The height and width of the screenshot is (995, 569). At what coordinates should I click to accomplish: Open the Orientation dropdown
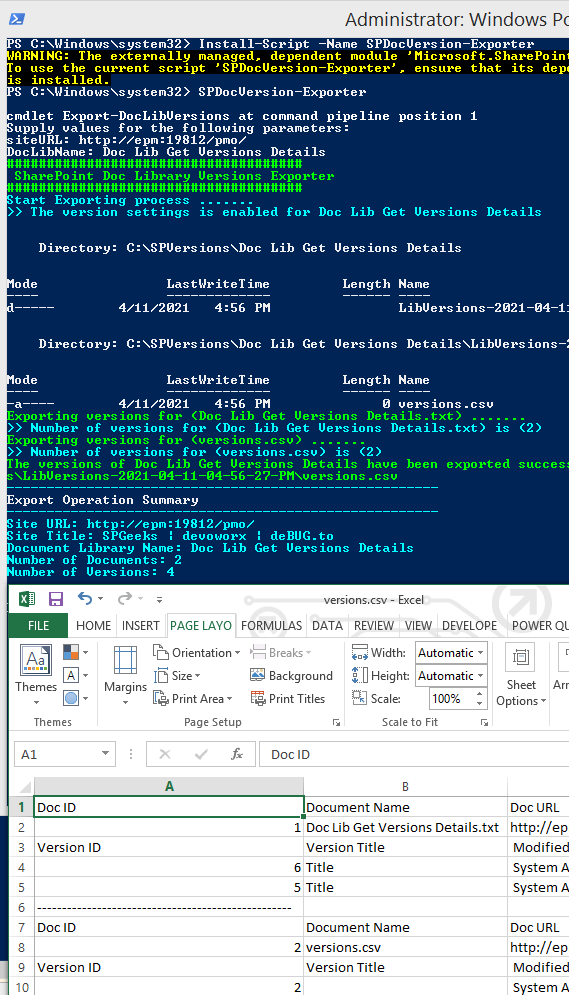click(197, 652)
